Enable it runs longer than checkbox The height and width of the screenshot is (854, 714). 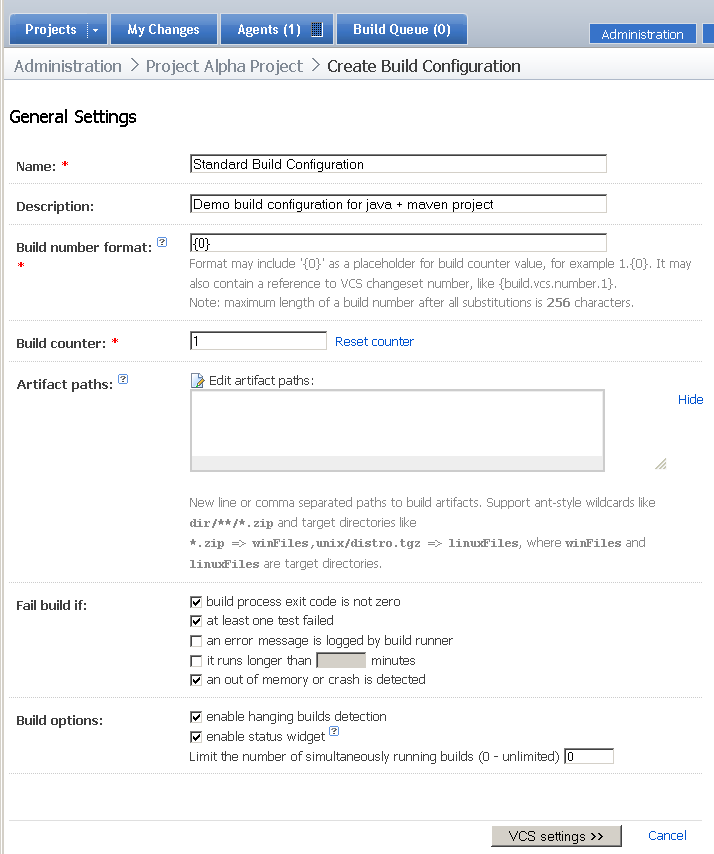coord(196,661)
